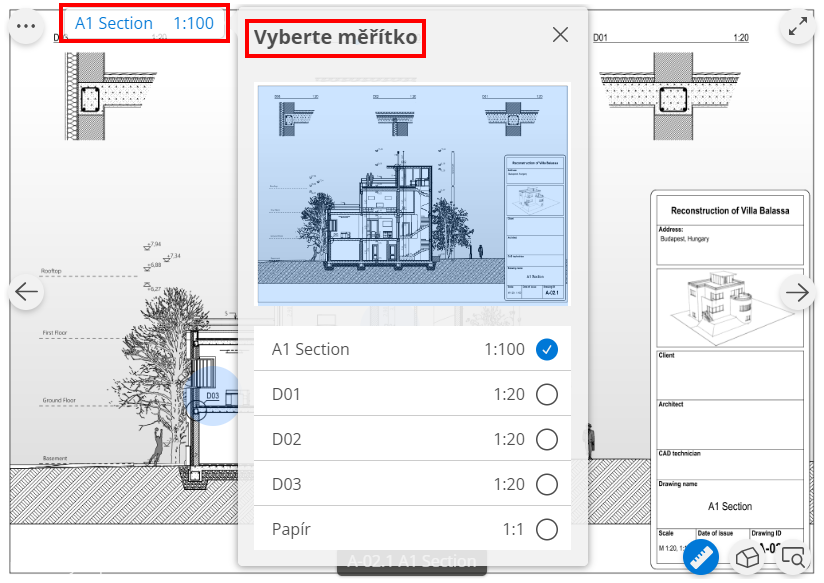
Task: Open the three-dots more options menu
Action: (x=26, y=26)
